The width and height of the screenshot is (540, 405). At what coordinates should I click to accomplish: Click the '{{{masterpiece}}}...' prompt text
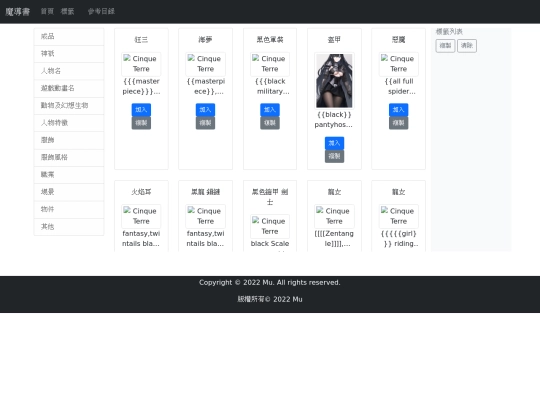(141, 86)
